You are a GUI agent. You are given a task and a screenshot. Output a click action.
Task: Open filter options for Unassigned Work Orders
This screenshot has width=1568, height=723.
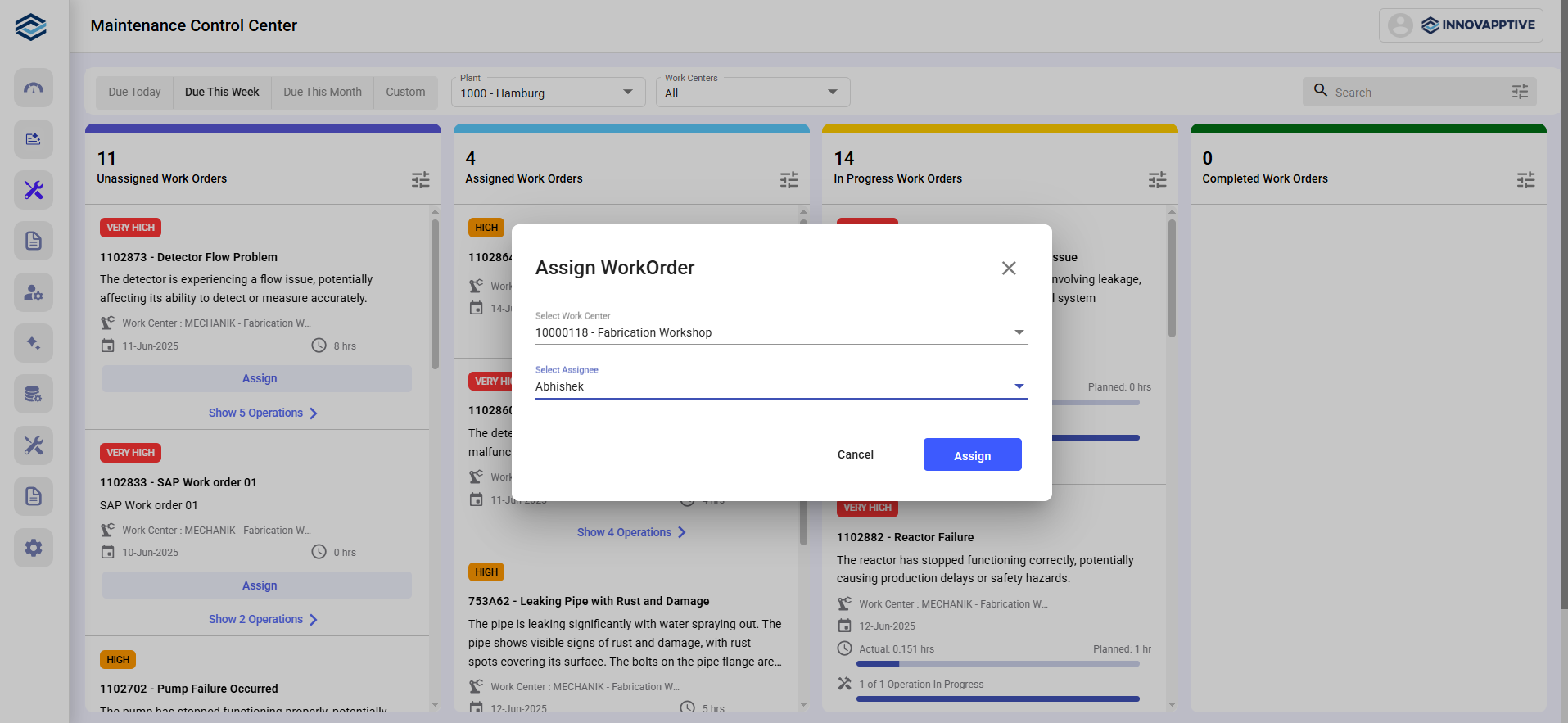[420, 180]
